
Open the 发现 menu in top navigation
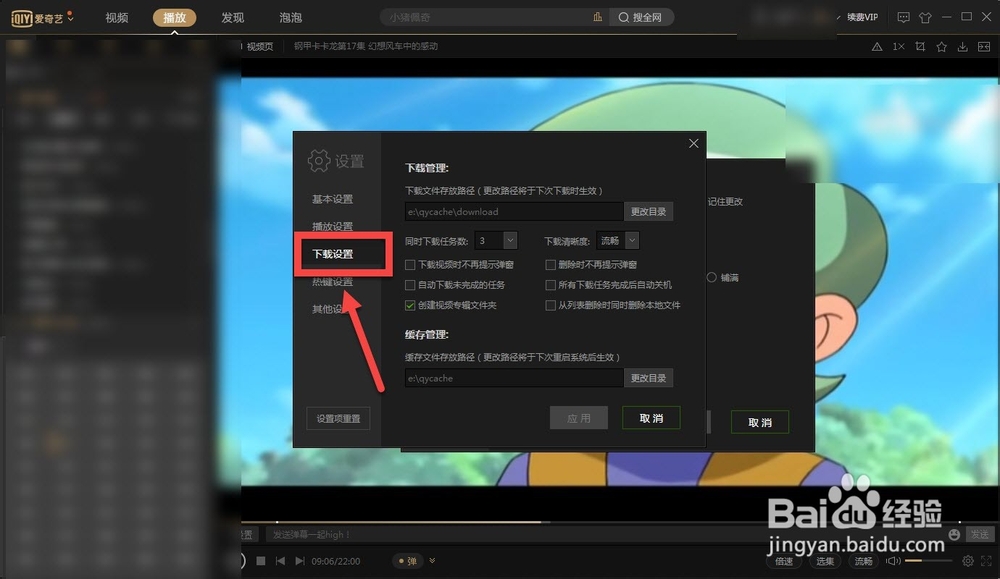click(x=232, y=17)
